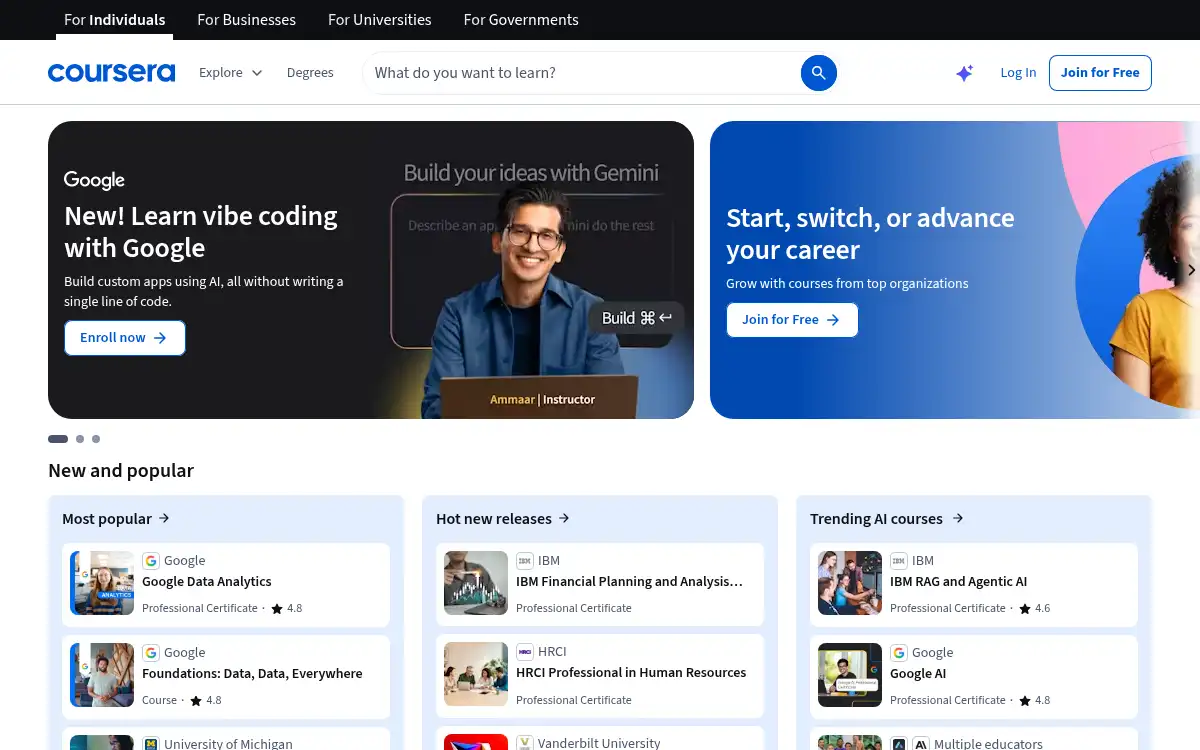1200x750 pixels.
Task: Select the first carousel slide indicator
Action: click(58, 439)
